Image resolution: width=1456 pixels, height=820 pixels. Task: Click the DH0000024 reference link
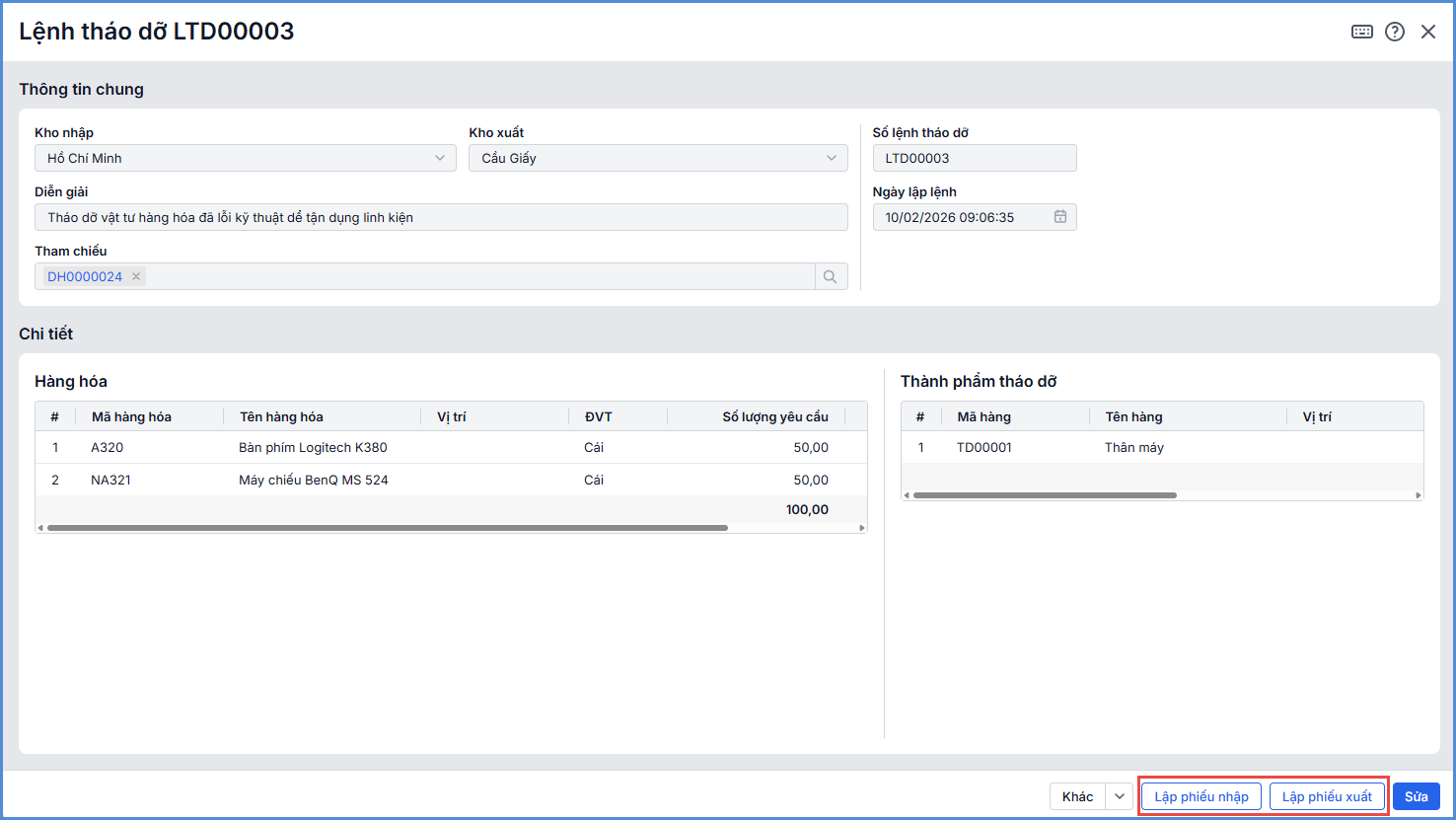pyautogui.click(x=85, y=277)
